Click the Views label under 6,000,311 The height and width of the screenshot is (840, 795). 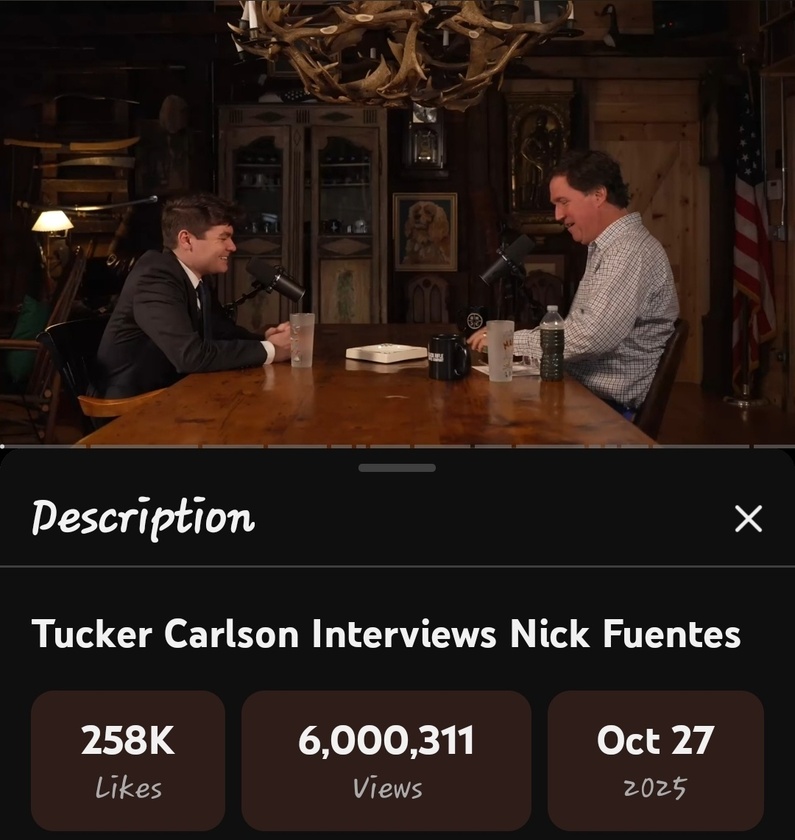click(x=387, y=788)
